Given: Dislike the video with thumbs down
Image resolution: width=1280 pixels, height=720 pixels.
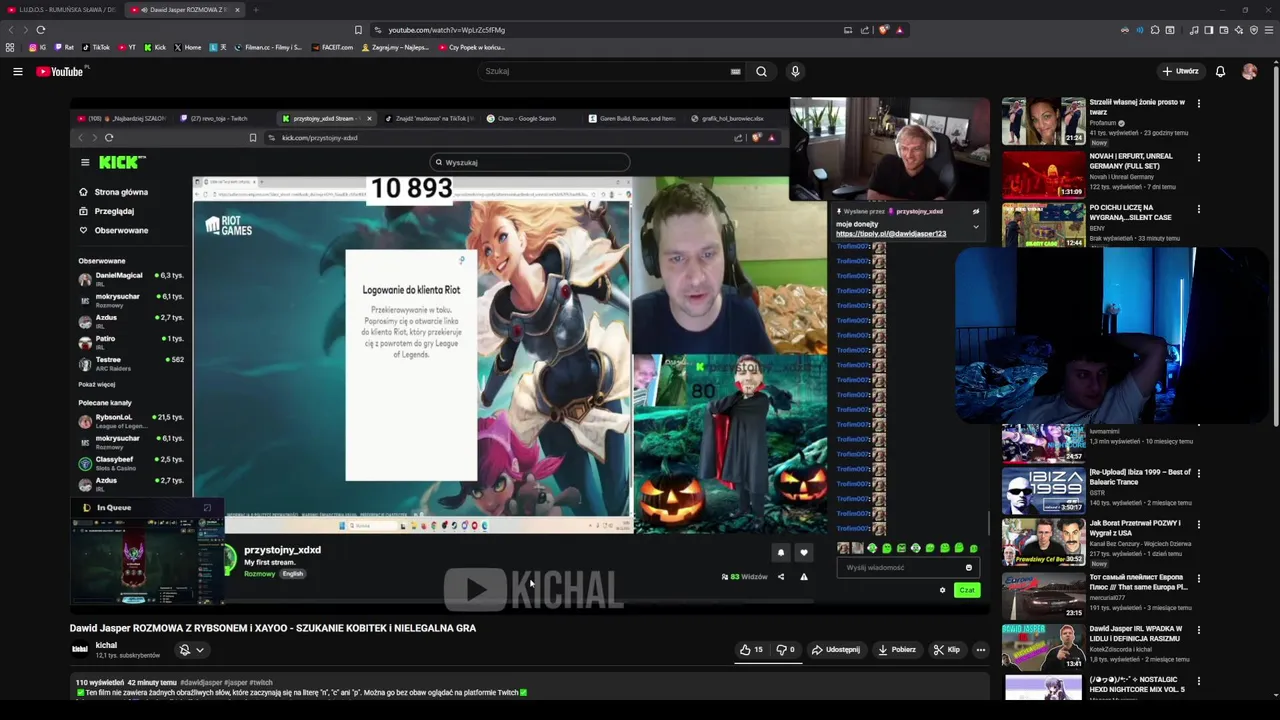Looking at the screenshot, I should coord(785,650).
